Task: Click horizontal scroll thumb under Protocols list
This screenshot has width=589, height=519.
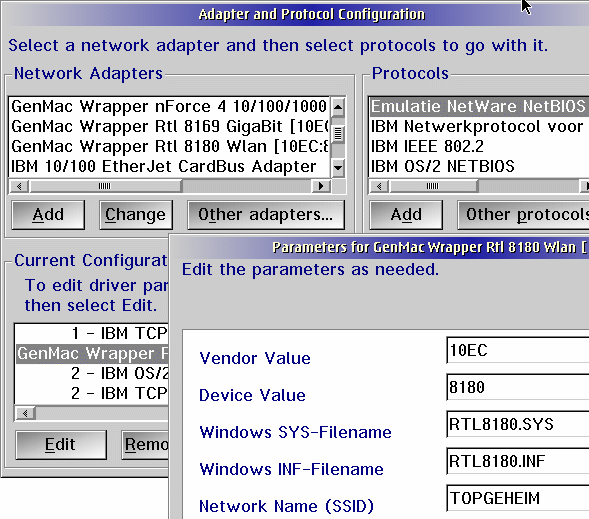Action: point(433,186)
